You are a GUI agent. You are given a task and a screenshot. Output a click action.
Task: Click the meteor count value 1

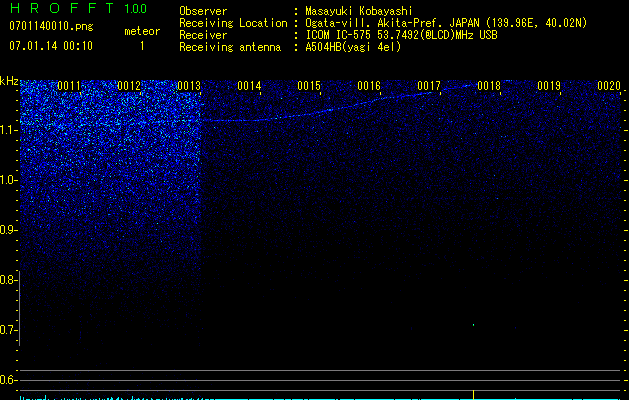click(x=142, y=46)
